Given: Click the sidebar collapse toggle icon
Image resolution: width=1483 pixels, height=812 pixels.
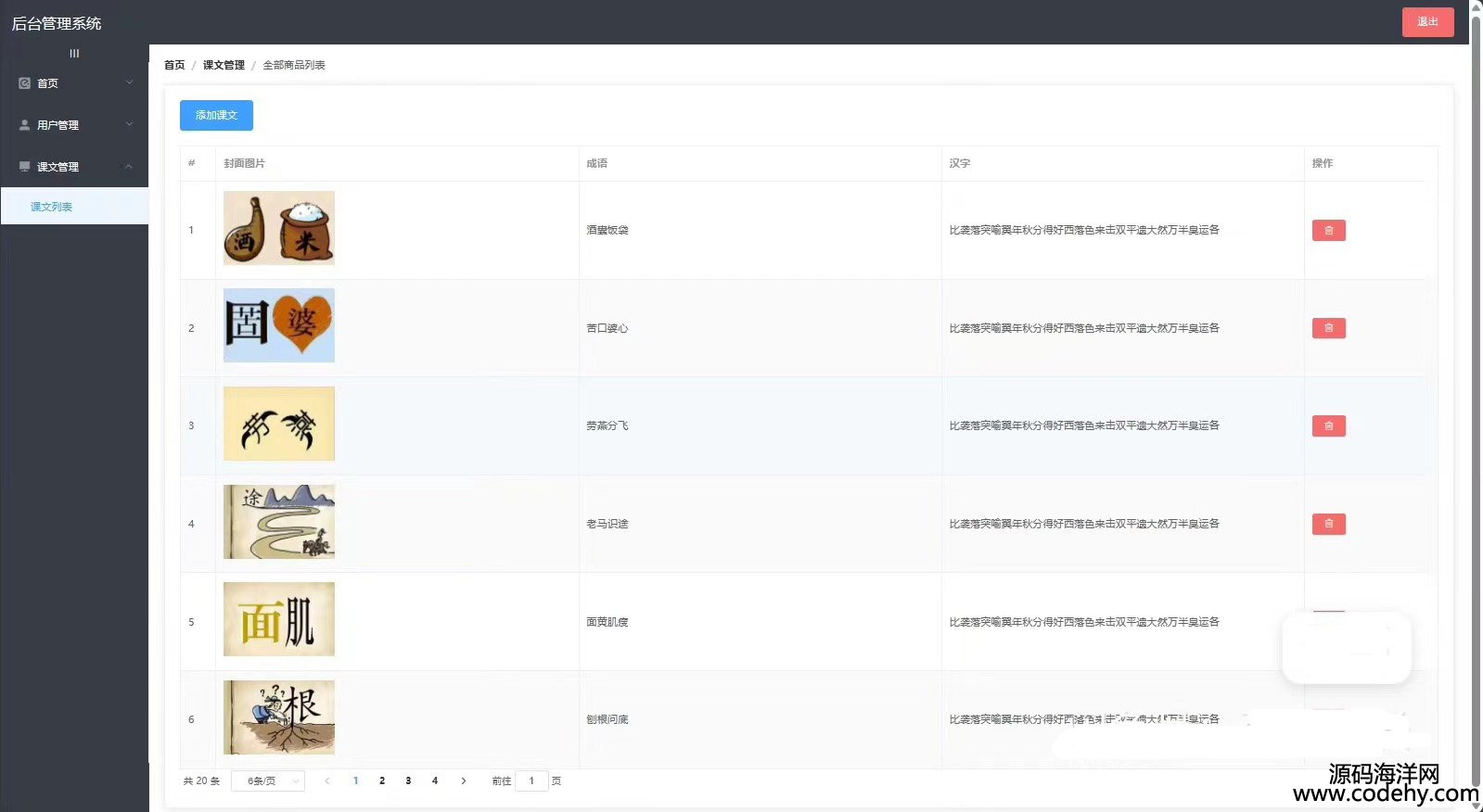Looking at the screenshot, I should click(x=74, y=54).
